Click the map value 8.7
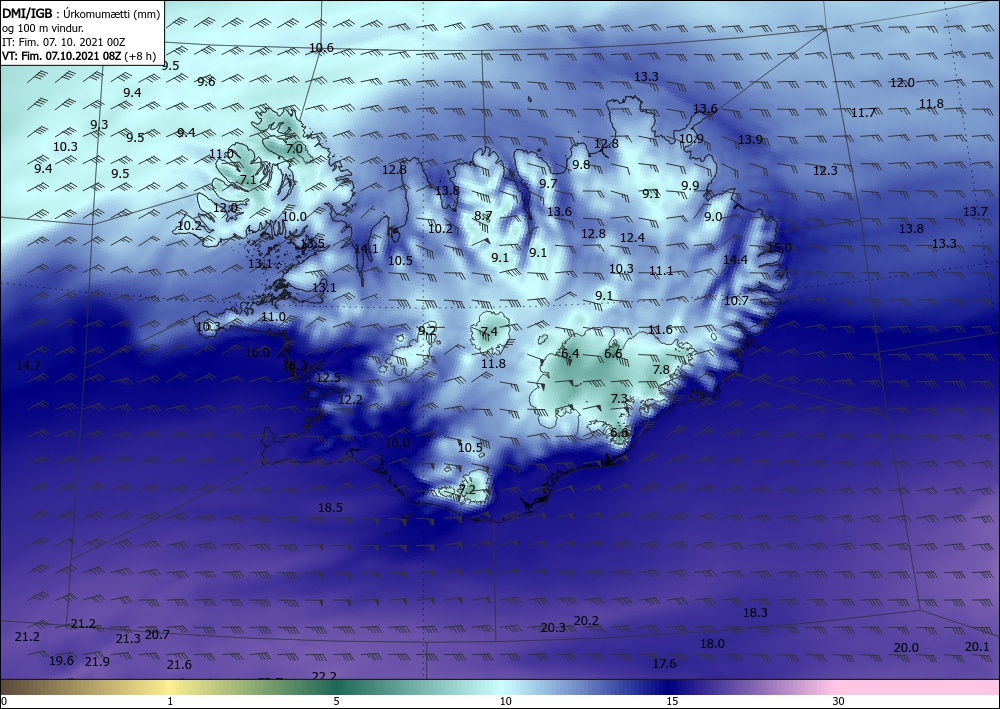Viewport: 1000px width, 709px height. pyautogui.click(x=483, y=216)
